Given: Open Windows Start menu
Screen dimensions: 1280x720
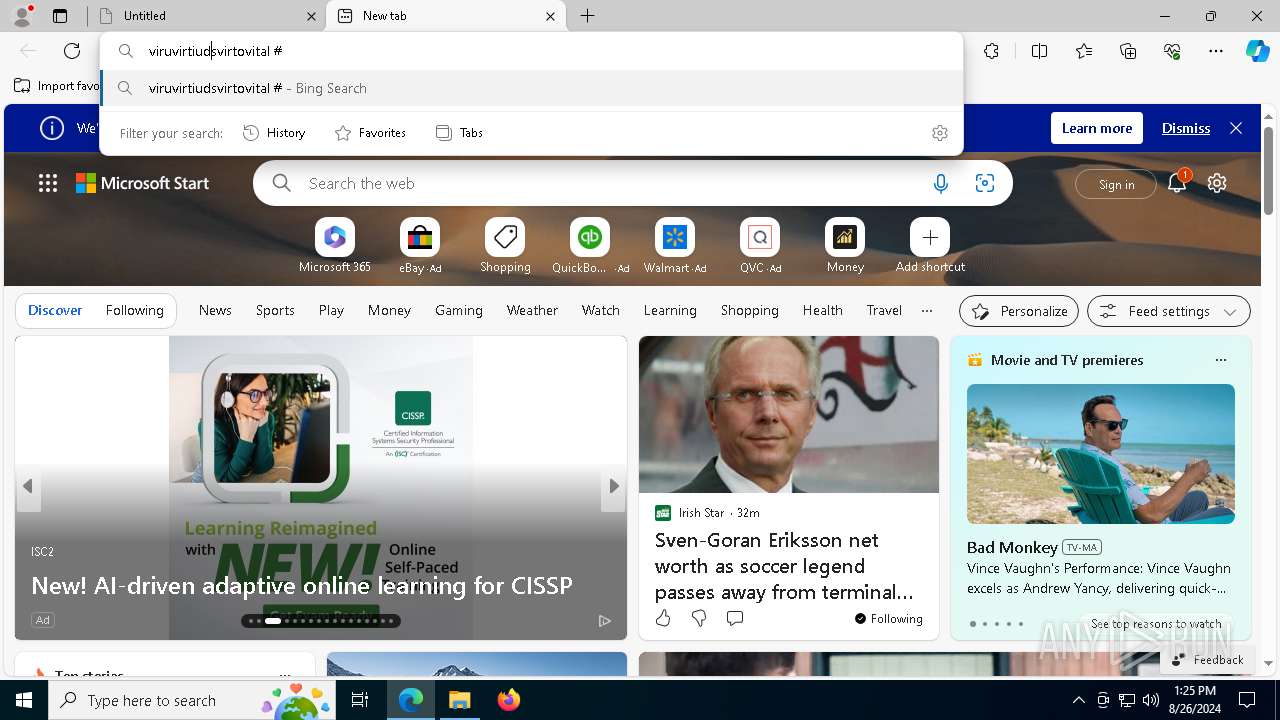Looking at the screenshot, I should [24, 700].
